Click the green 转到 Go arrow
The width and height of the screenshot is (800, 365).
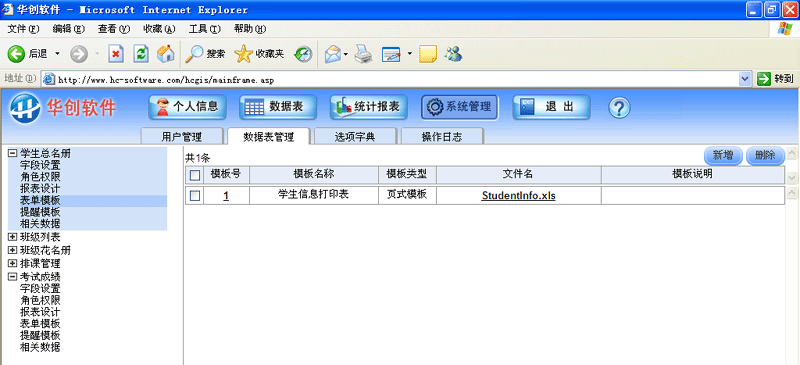763,79
